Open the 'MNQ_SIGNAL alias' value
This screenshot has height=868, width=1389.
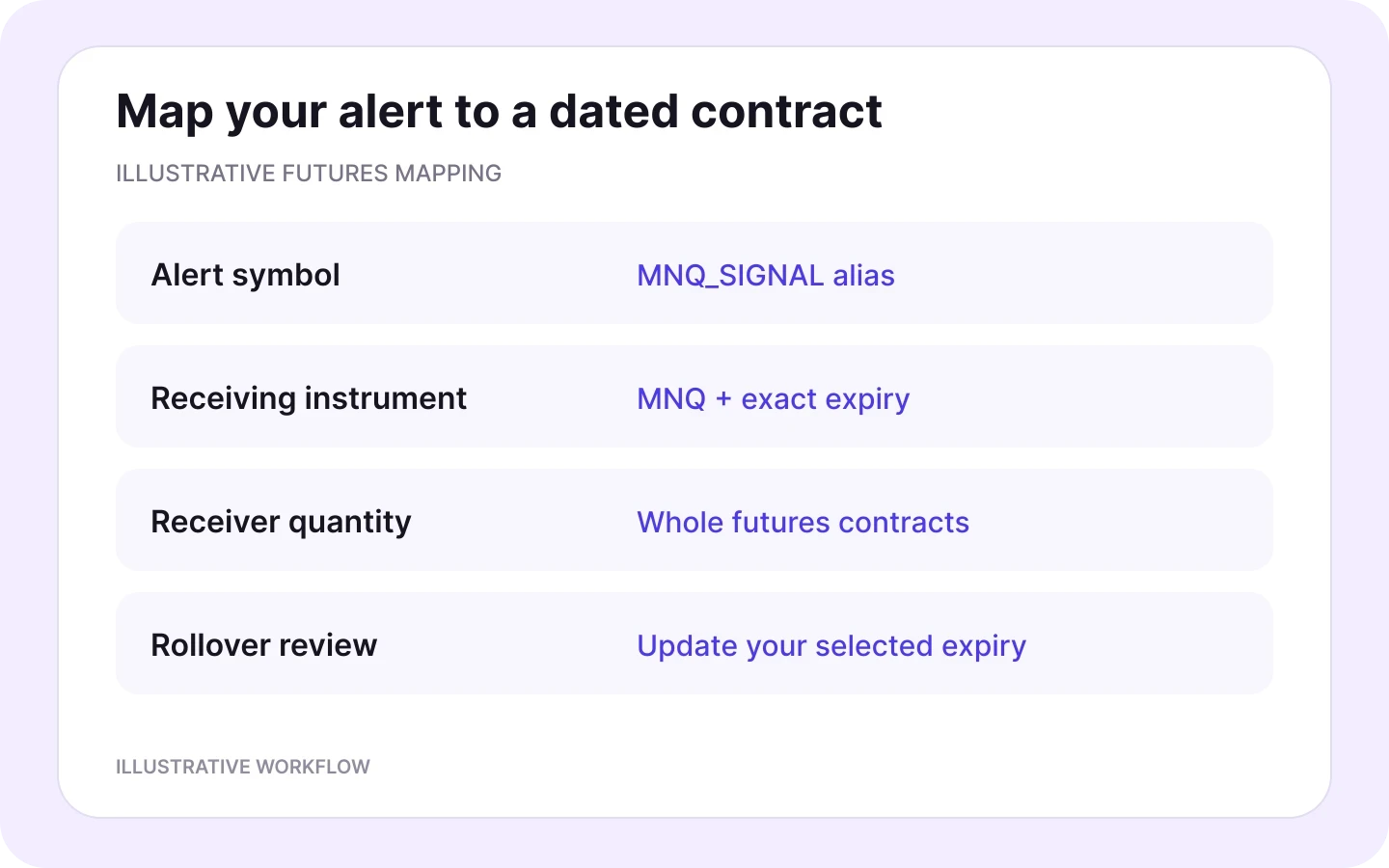pos(766,276)
